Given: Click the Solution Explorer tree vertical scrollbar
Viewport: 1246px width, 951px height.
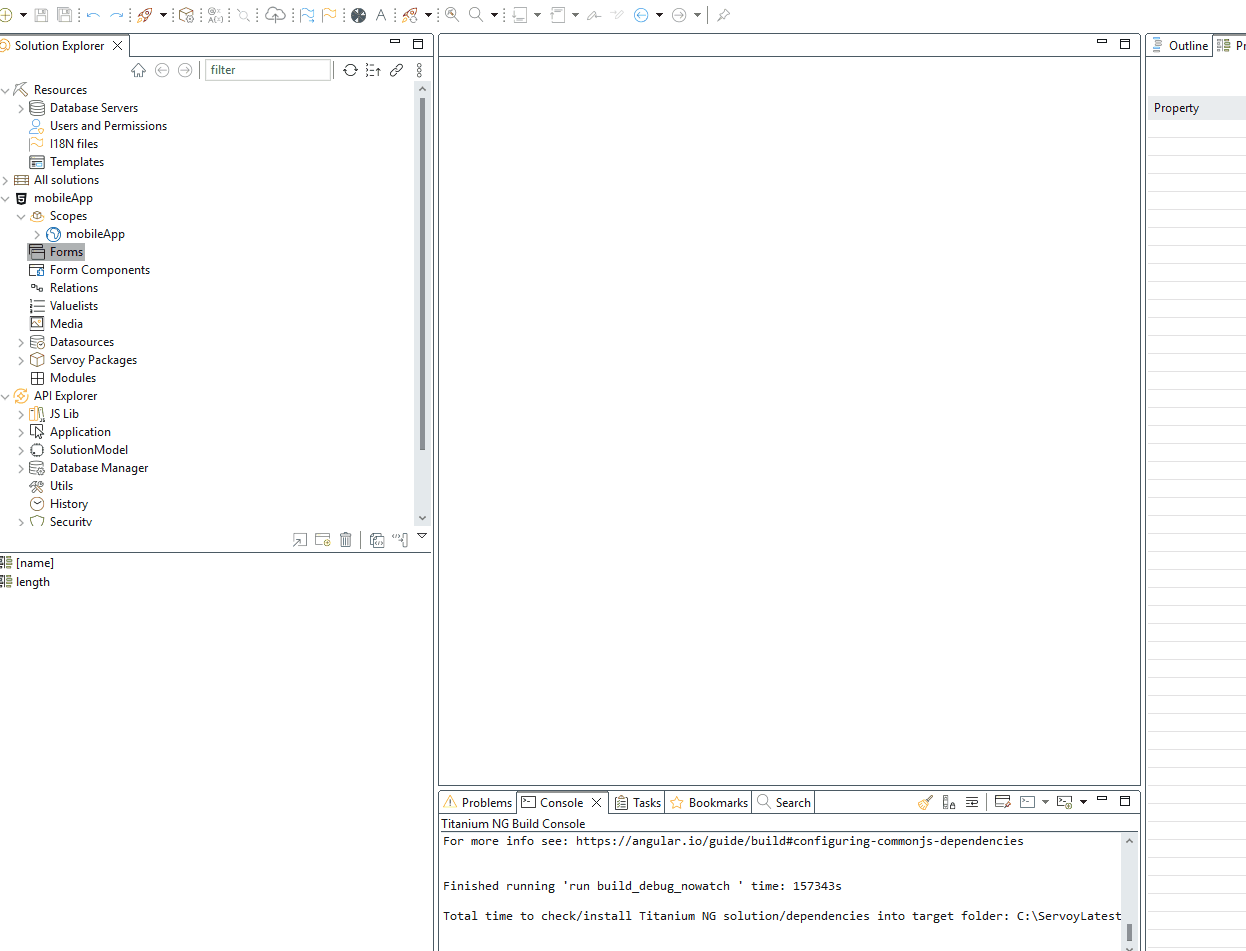Looking at the screenshot, I should point(422,270).
